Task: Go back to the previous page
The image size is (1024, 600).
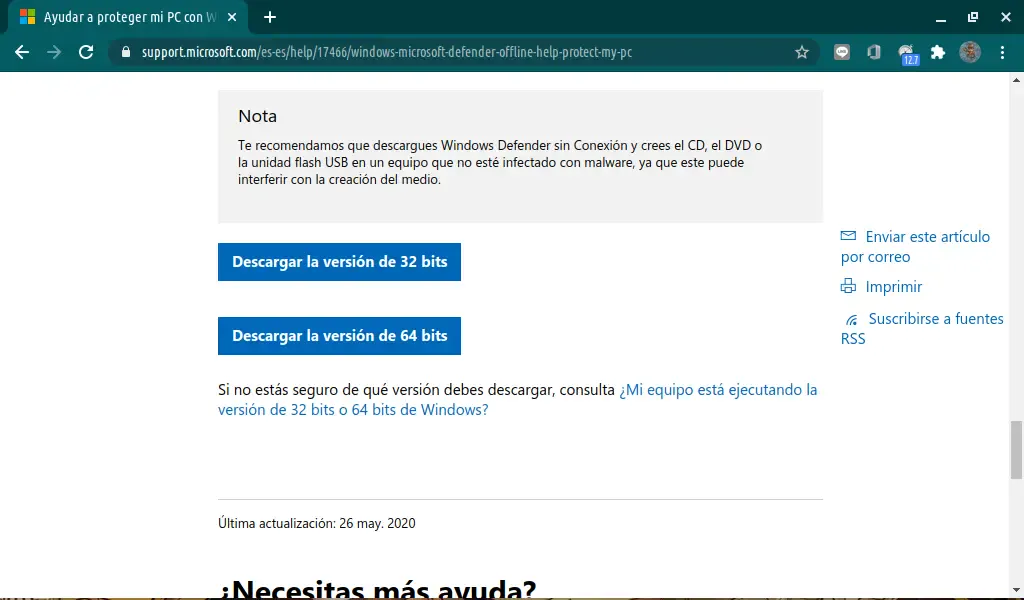Action: coord(22,52)
